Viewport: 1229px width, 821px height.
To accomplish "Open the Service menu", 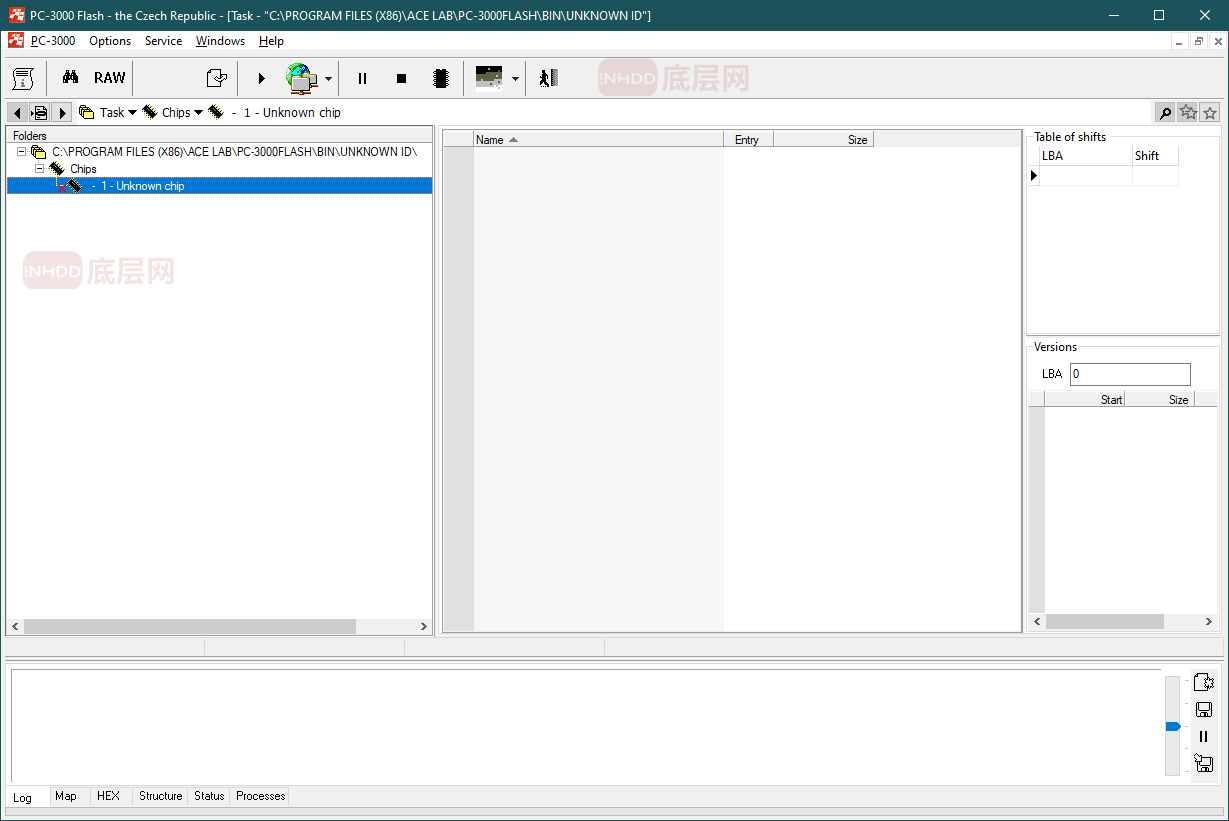I will pyautogui.click(x=163, y=41).
